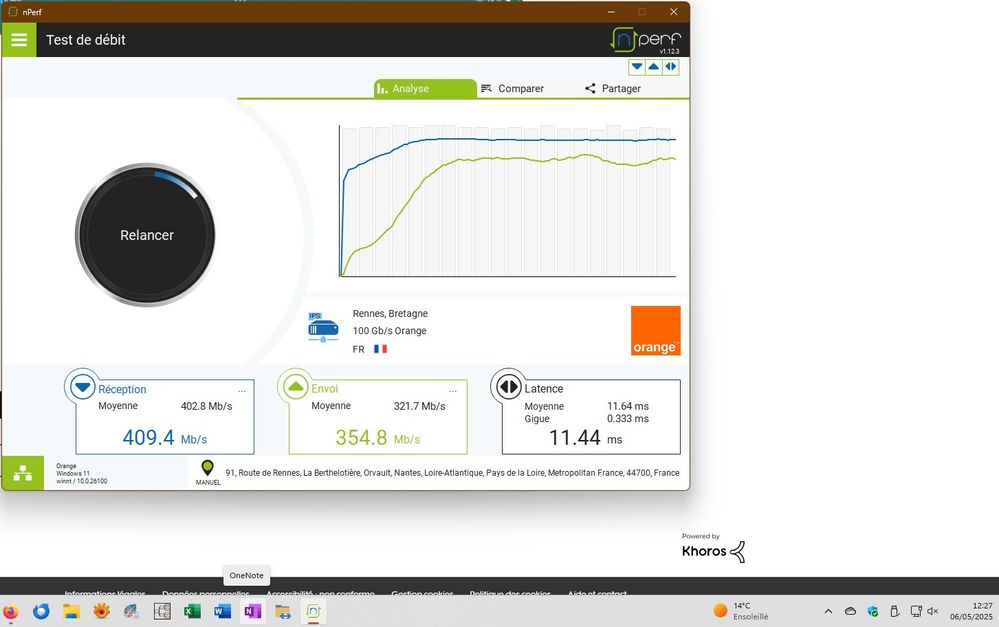
Task: Toggle the download curve arrow button
Action: pos(637,67)
